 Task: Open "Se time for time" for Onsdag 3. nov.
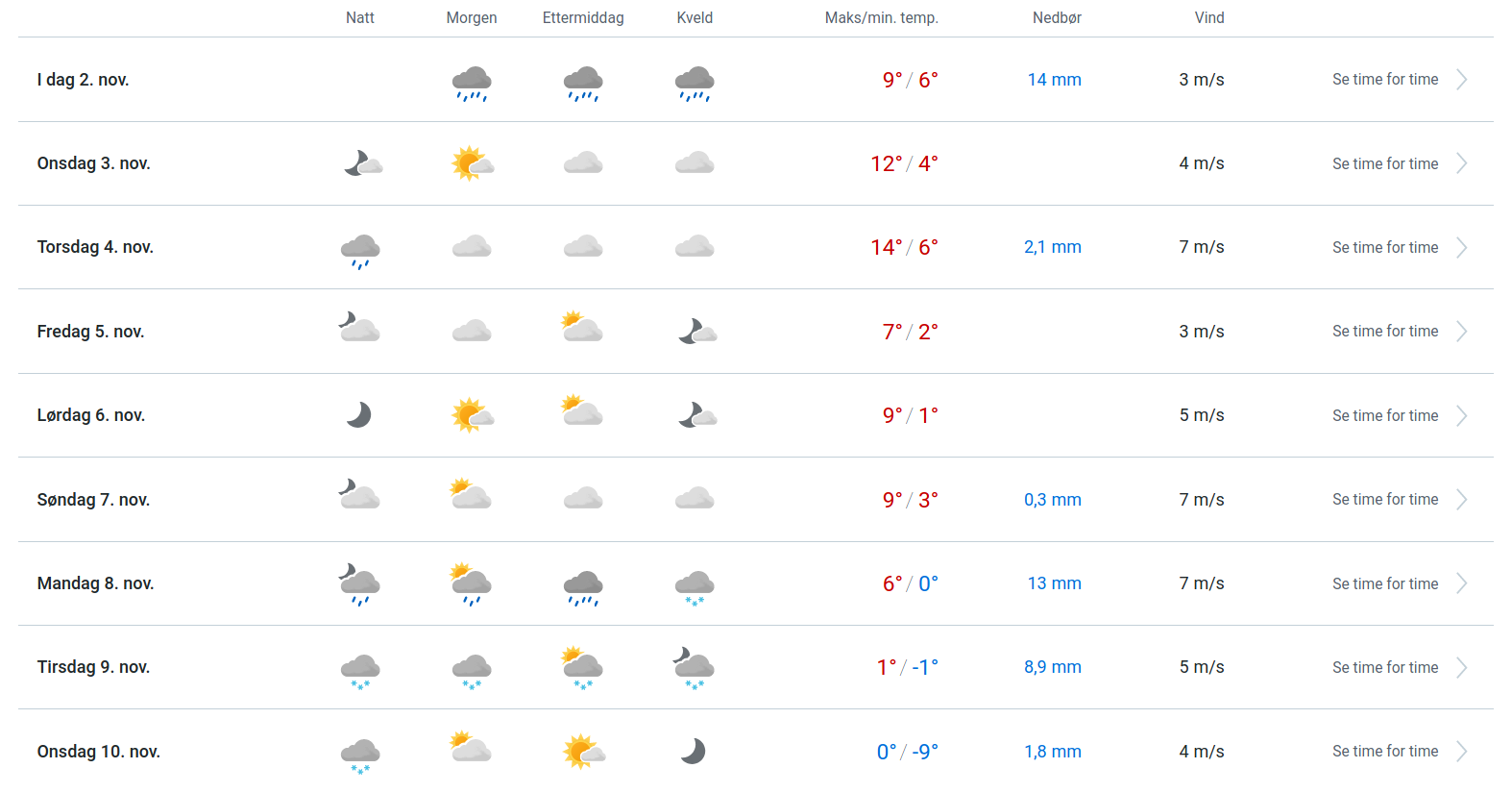(1385, 164)
